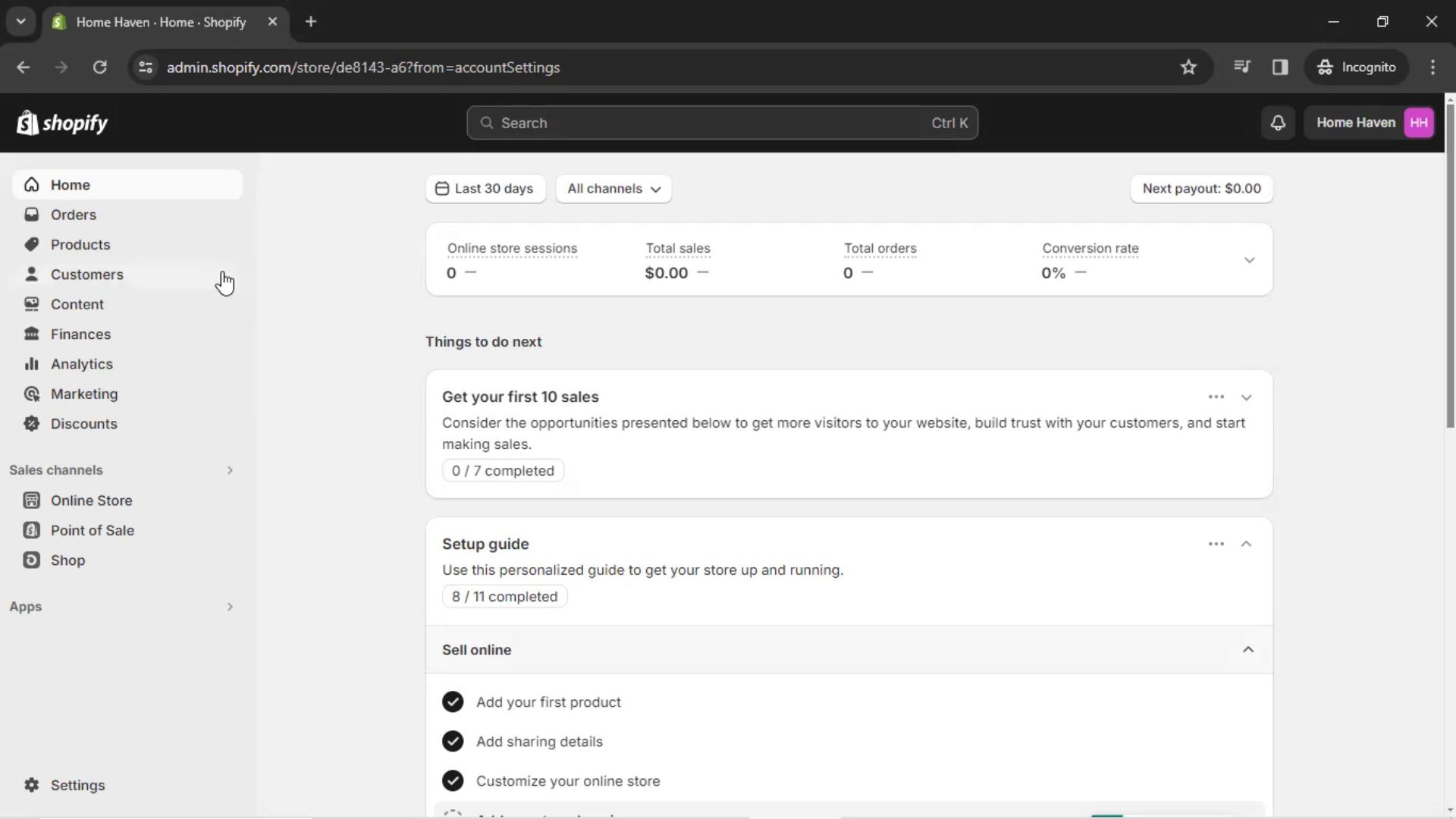The image size is (1456, 819).
Task: Check Add your first product completed
Action: tap(452, 701)
